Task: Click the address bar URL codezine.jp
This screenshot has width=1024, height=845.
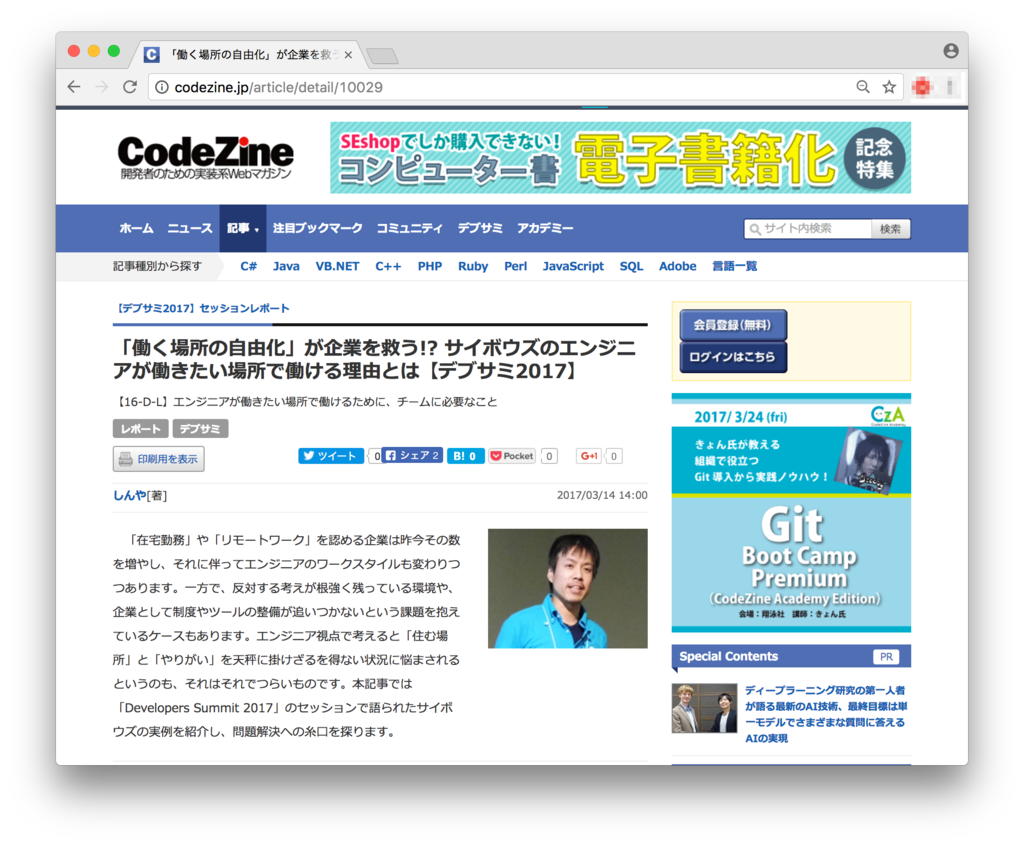Action: point(278,87)
